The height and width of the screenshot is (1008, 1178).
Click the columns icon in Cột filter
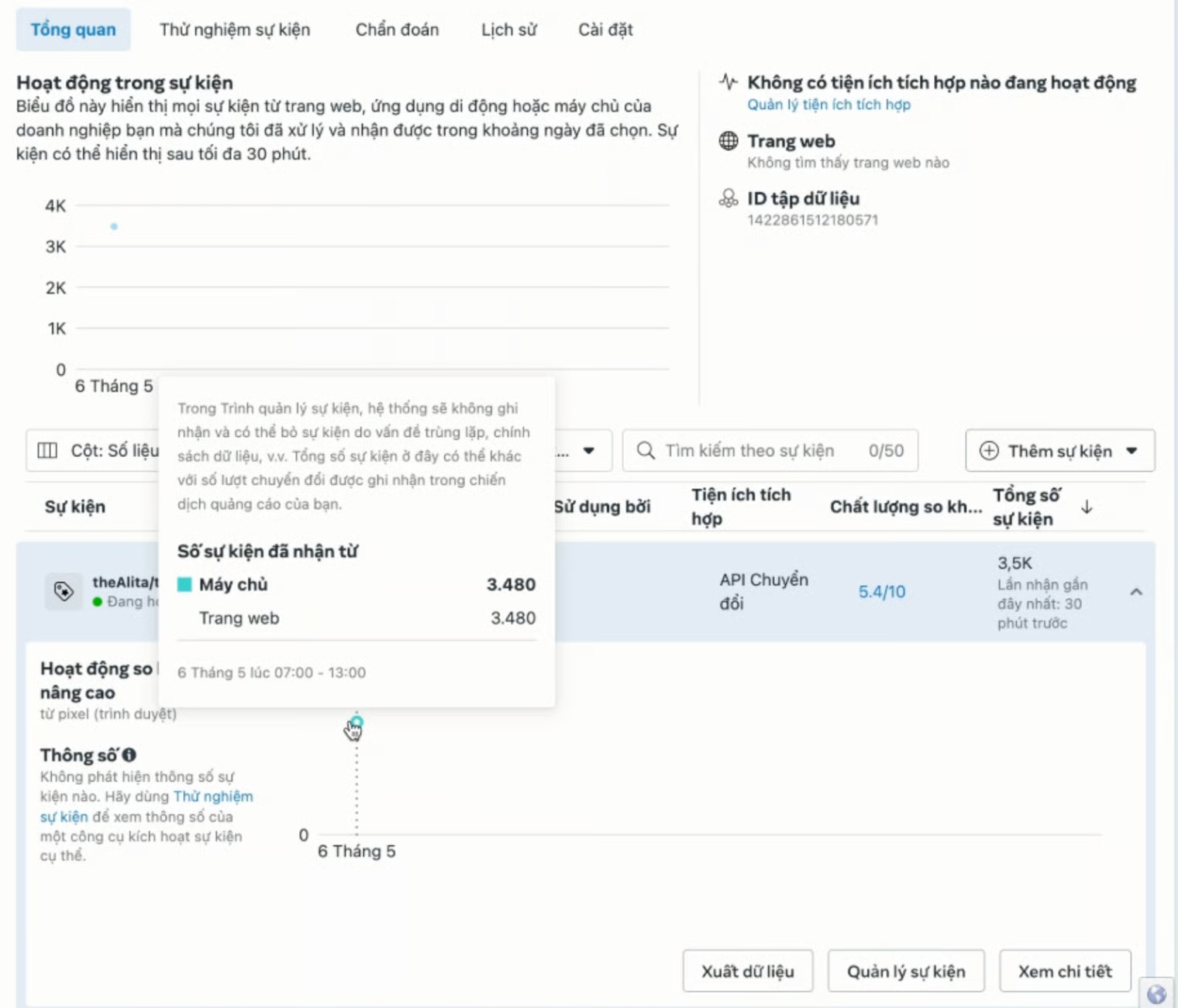(x=47, y=451)
